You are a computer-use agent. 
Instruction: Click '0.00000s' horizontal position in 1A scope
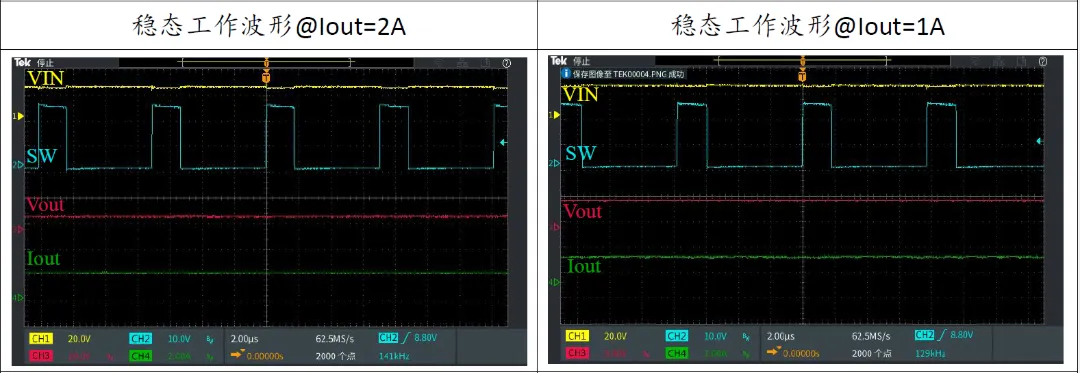click(x=802, y=353)
